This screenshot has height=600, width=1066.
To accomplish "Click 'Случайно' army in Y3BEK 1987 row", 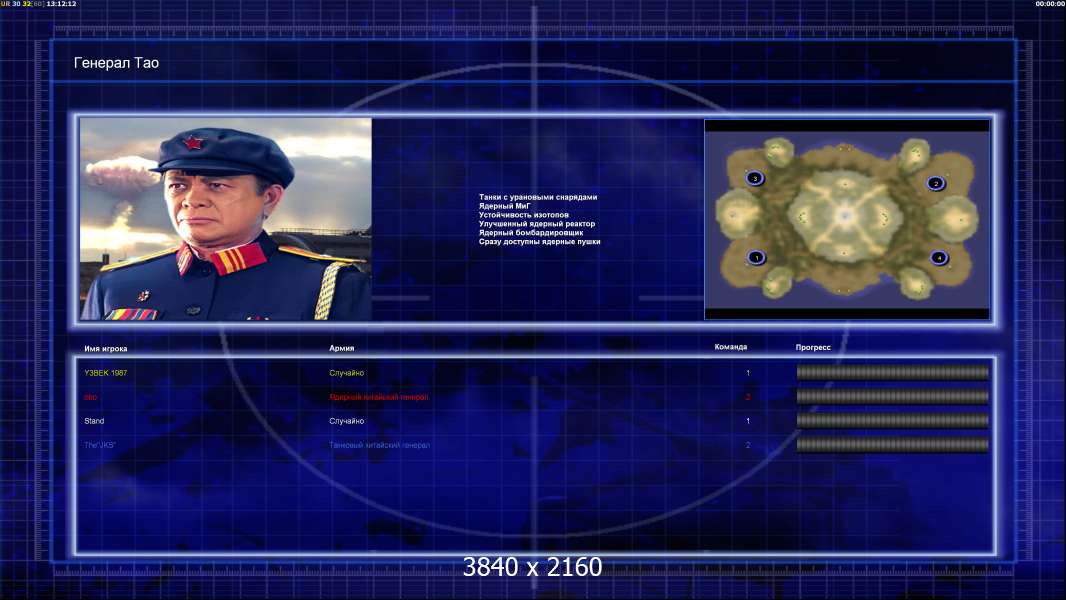I will click(x=347, y=373).
